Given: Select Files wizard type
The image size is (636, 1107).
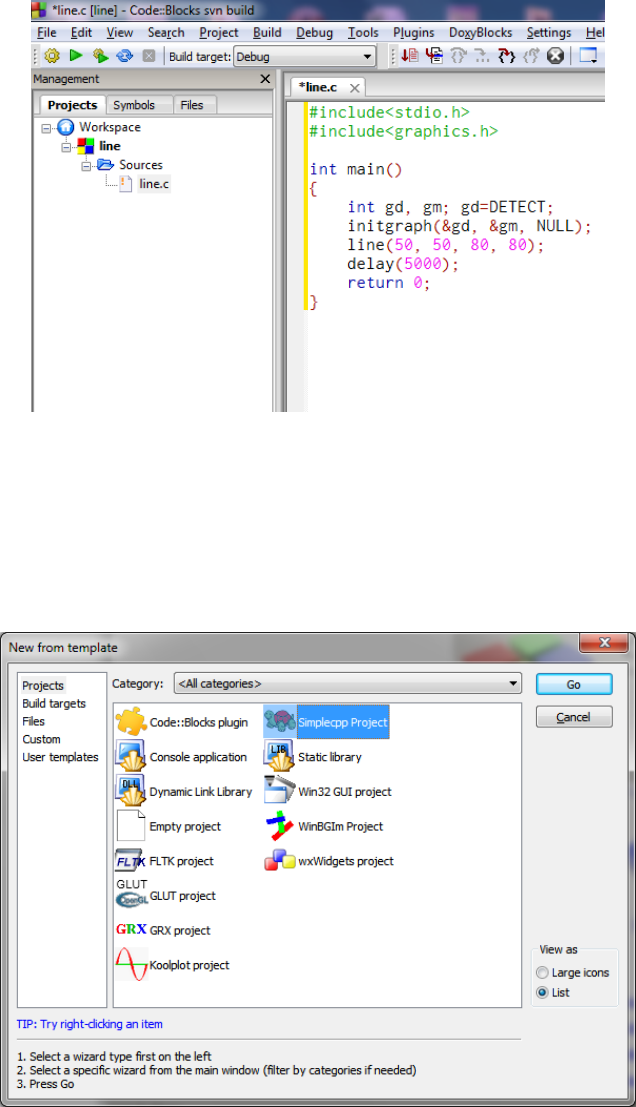Looking at the screenshot, I should (33, 721).
